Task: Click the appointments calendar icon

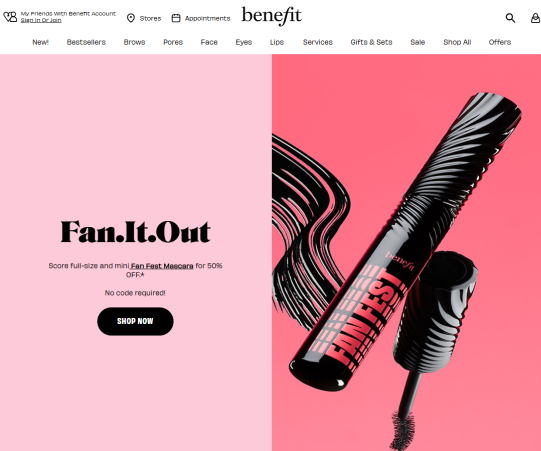Action: [176, 18]
